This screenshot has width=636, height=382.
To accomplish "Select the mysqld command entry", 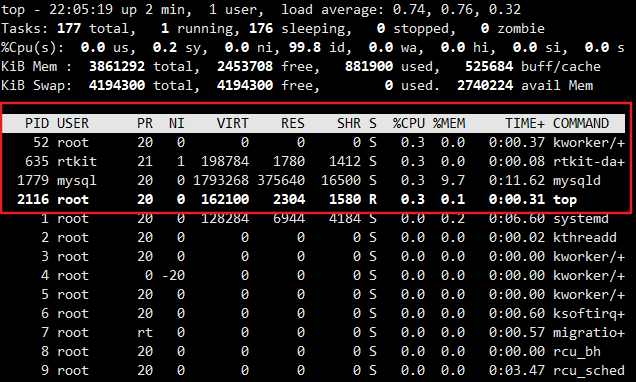I will point(577,180).
